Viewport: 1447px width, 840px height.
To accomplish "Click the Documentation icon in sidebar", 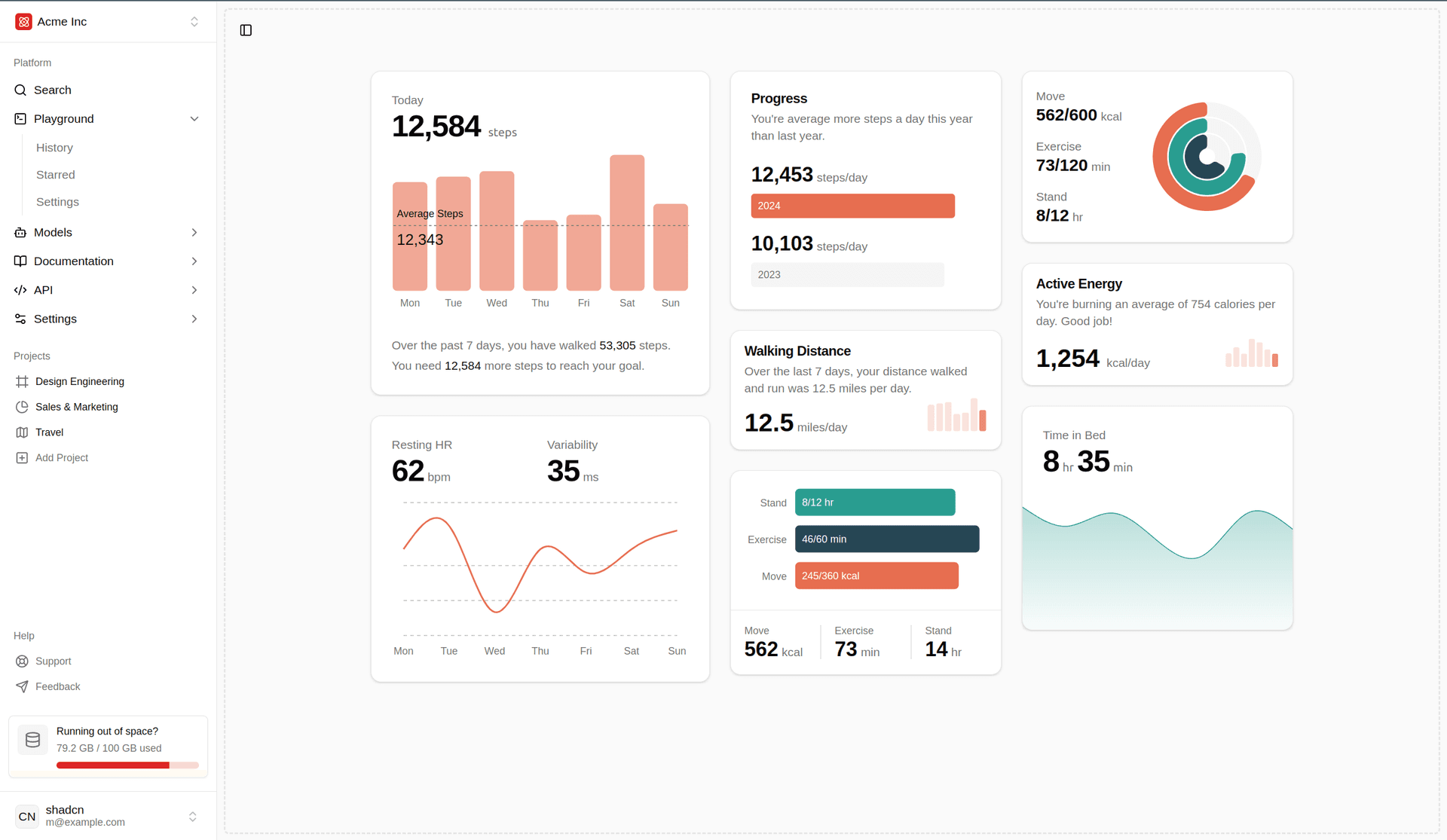I will tap(20, 261).
